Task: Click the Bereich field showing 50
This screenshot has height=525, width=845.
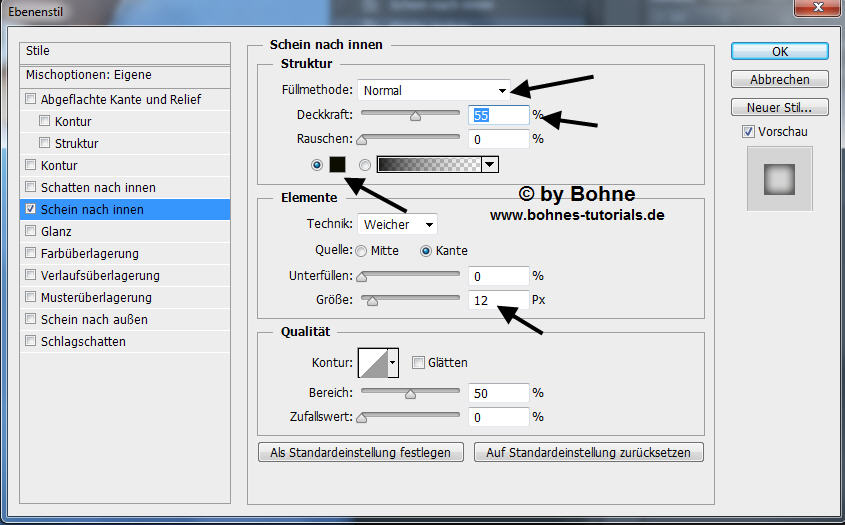Action: (x=498, y=393)
